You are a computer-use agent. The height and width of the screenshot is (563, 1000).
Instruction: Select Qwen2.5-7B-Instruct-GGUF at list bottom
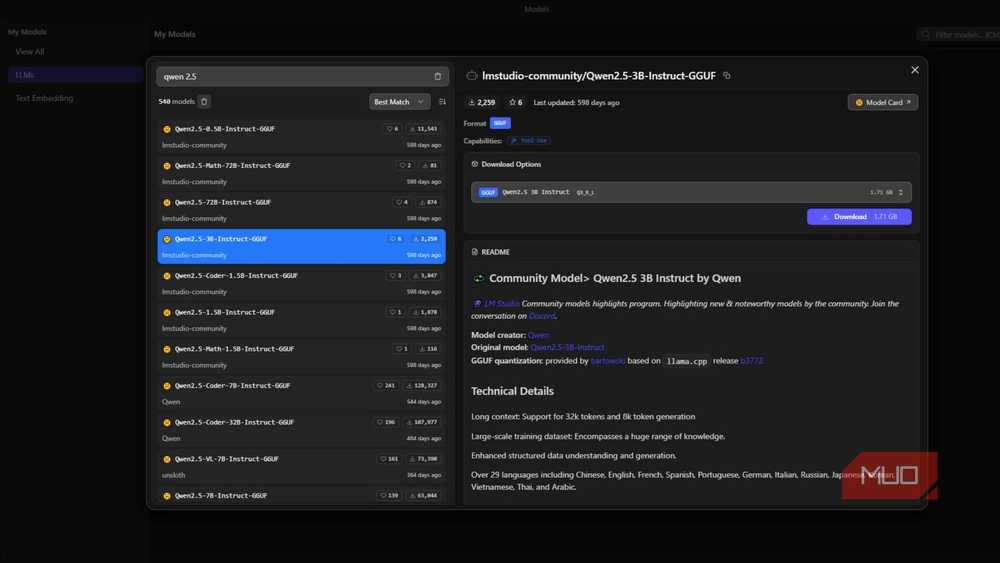[x=301, y=495]
